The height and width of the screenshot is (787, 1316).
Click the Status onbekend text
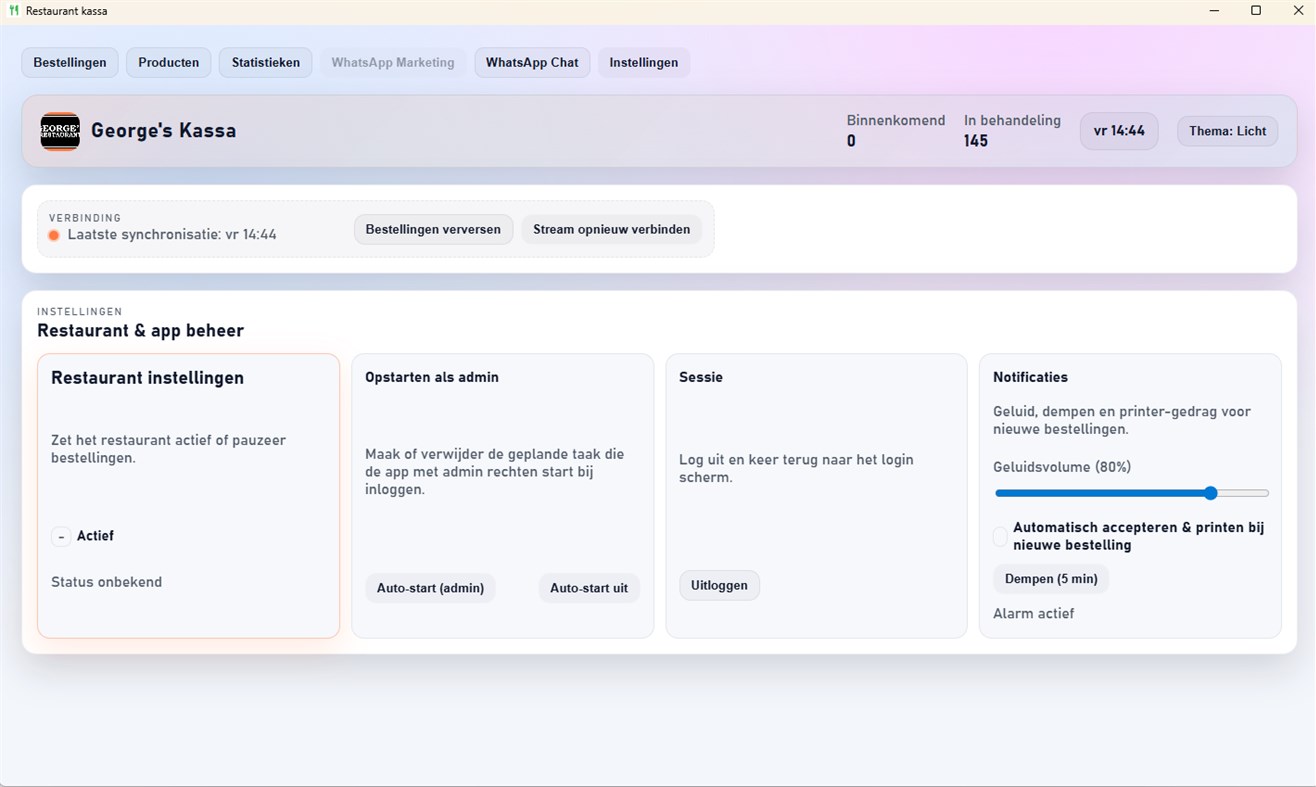pyautogui.click(x=106, y=582)
